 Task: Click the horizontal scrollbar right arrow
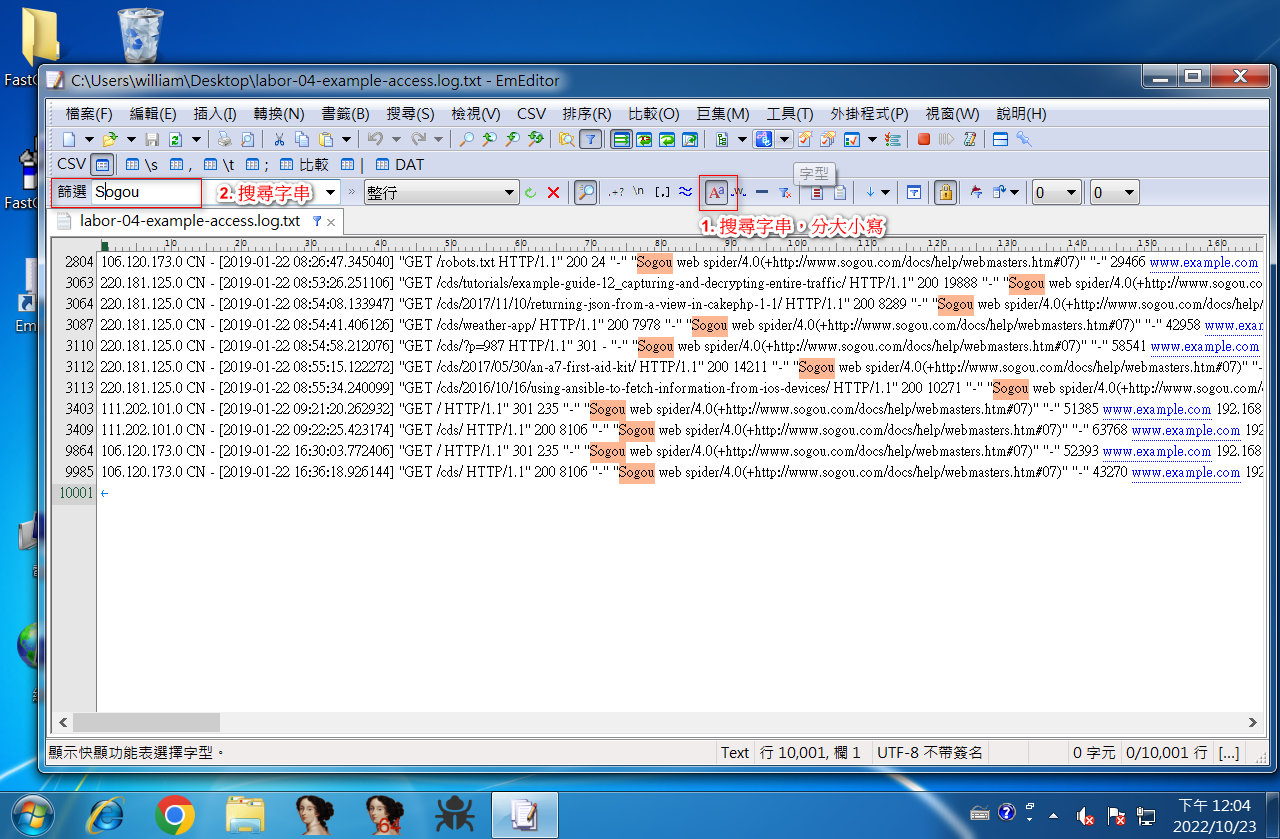tap(1255, 721)
